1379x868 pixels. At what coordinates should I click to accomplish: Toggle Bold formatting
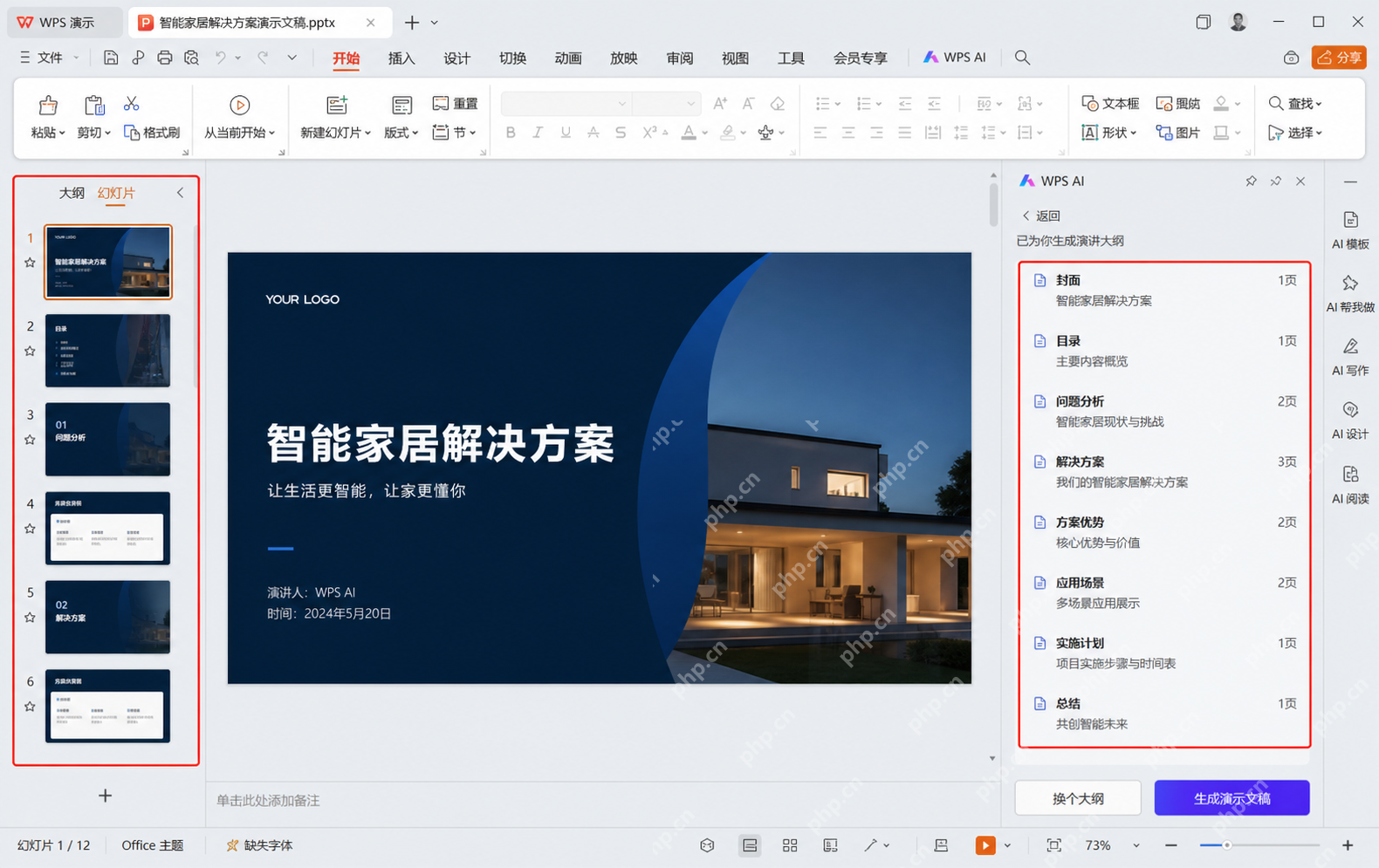click(x=511, y=133)
